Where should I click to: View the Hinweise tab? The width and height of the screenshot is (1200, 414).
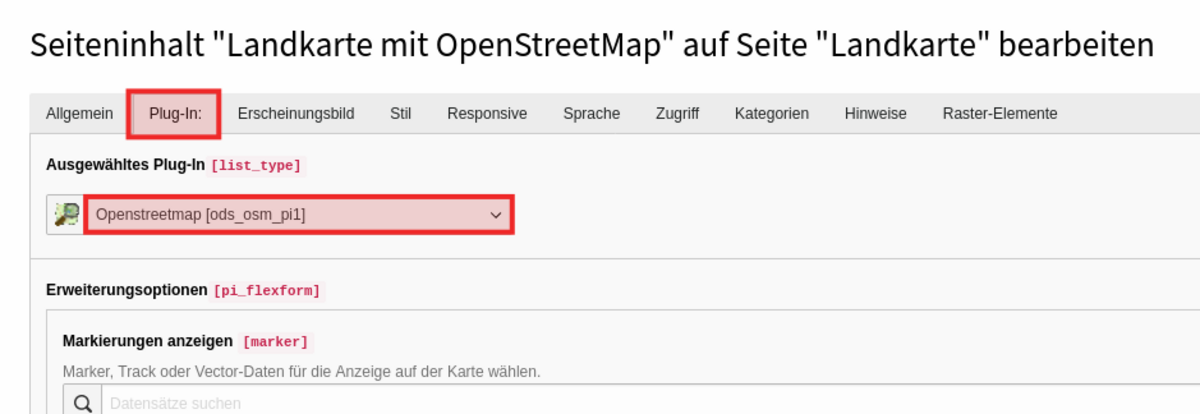(875, 114)
